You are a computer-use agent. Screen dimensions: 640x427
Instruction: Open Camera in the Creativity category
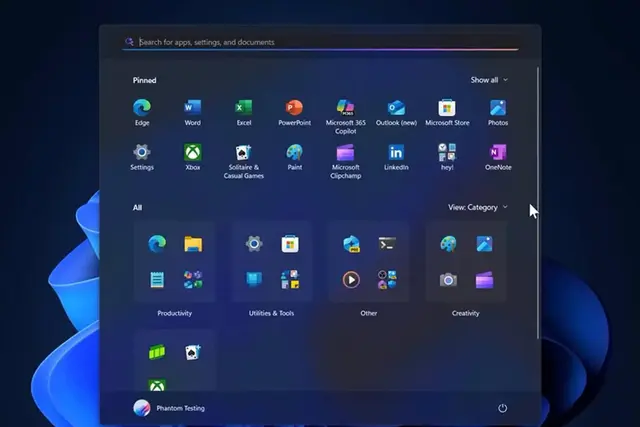click(448, 280)
